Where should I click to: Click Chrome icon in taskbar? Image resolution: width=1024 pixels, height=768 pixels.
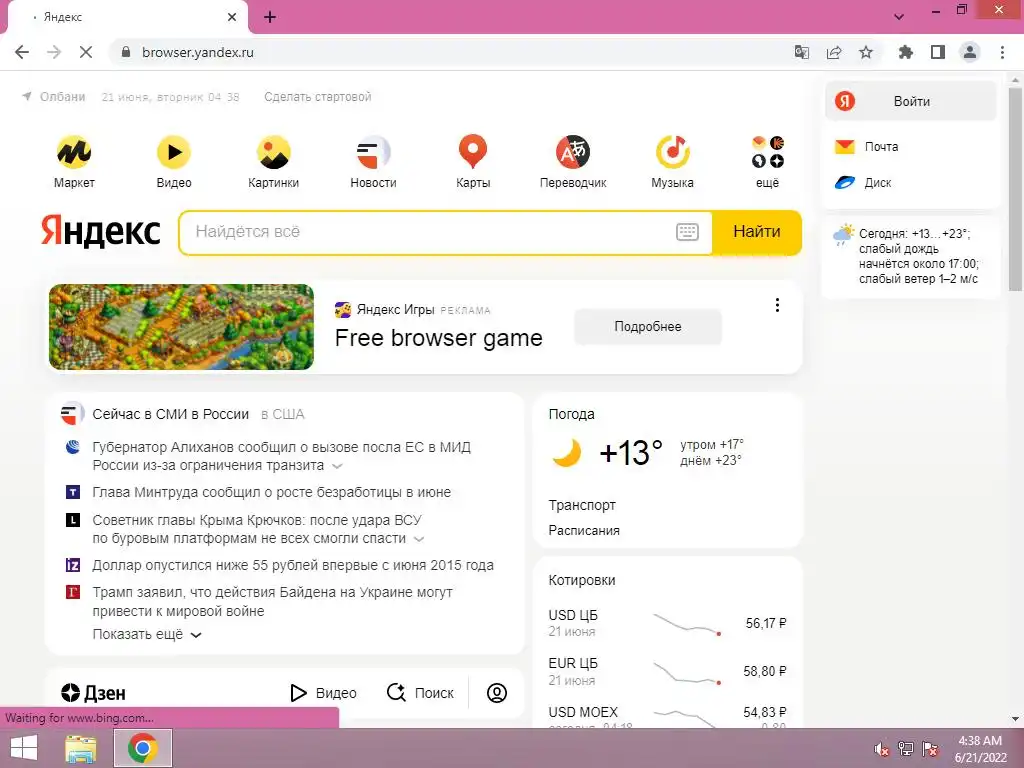coord(142,748)
